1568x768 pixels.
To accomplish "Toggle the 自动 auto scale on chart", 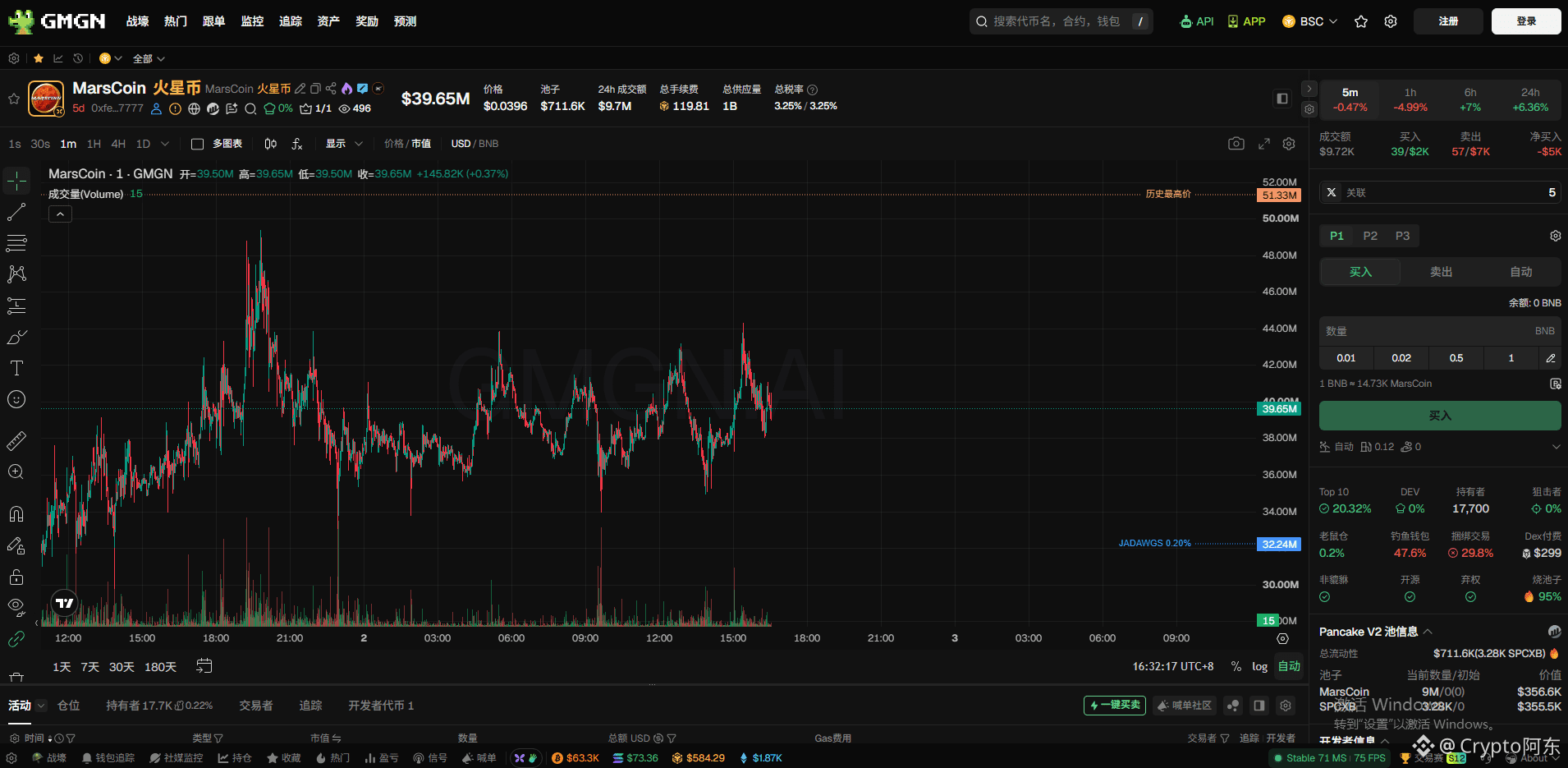I will pyautogui.click(x=1289, y=666).
